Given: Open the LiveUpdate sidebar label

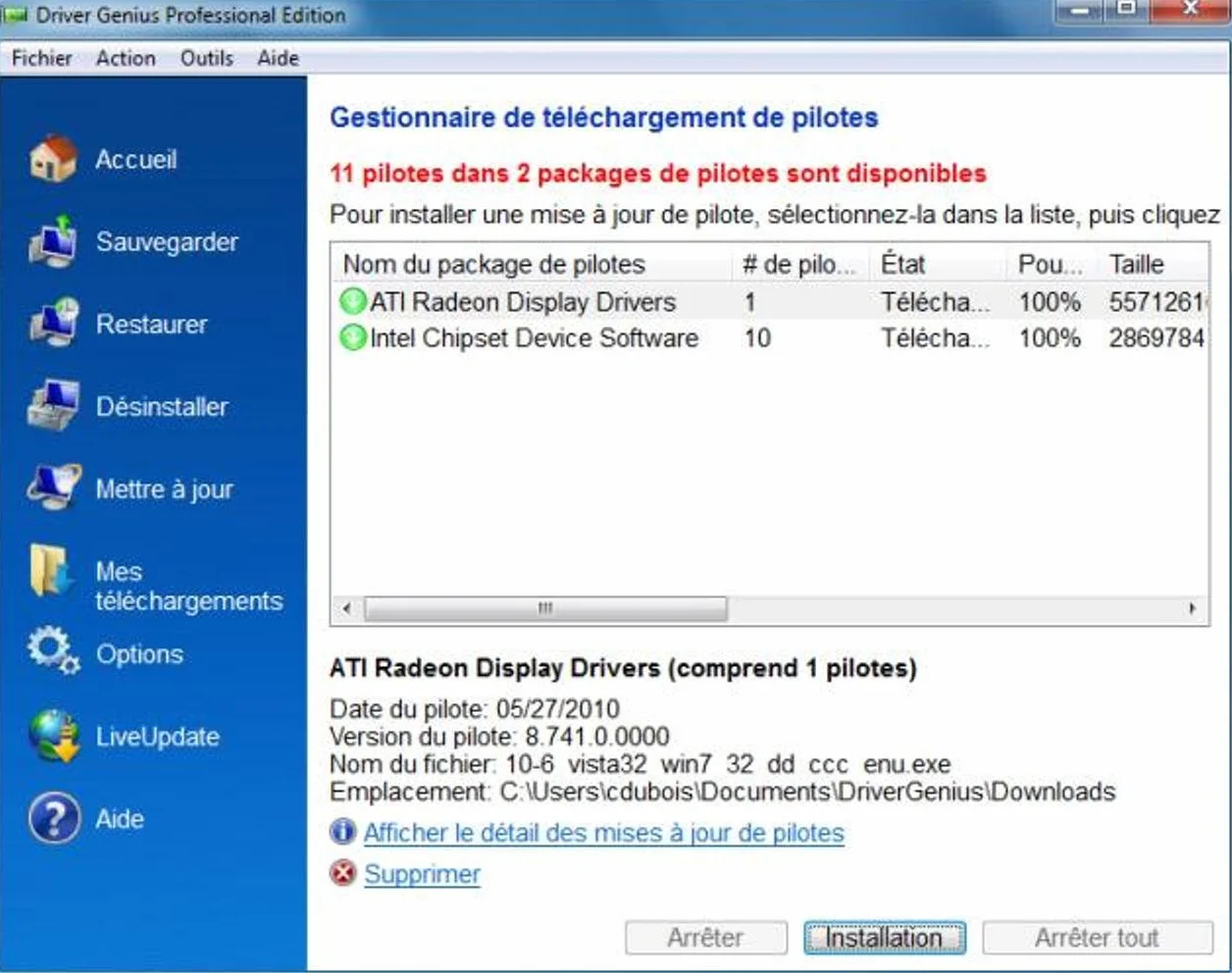Looking at the screenshot, I should (157, 737).
